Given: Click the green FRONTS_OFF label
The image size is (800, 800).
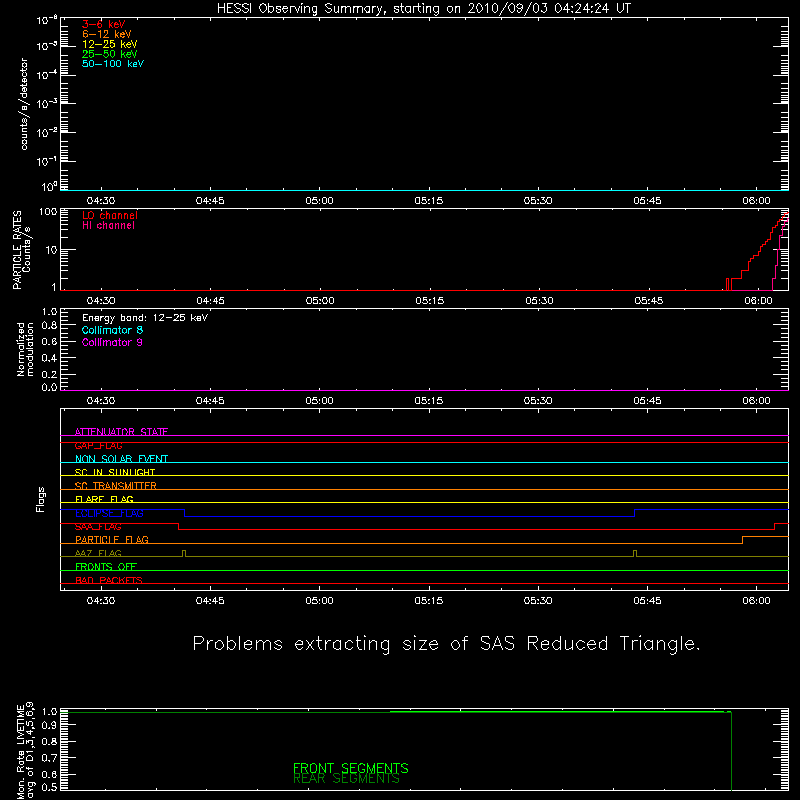Looking at the screenshot, I should [x=106, y=567].
